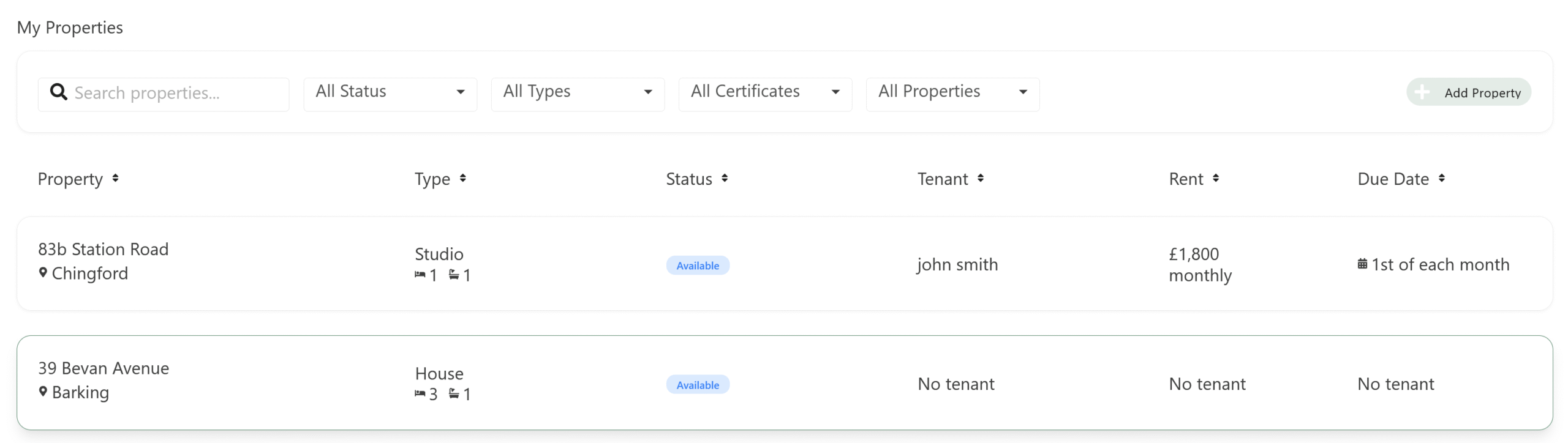Open the All Certificates dropdown
Screen dimensions: 1568x443
[765, 92]
